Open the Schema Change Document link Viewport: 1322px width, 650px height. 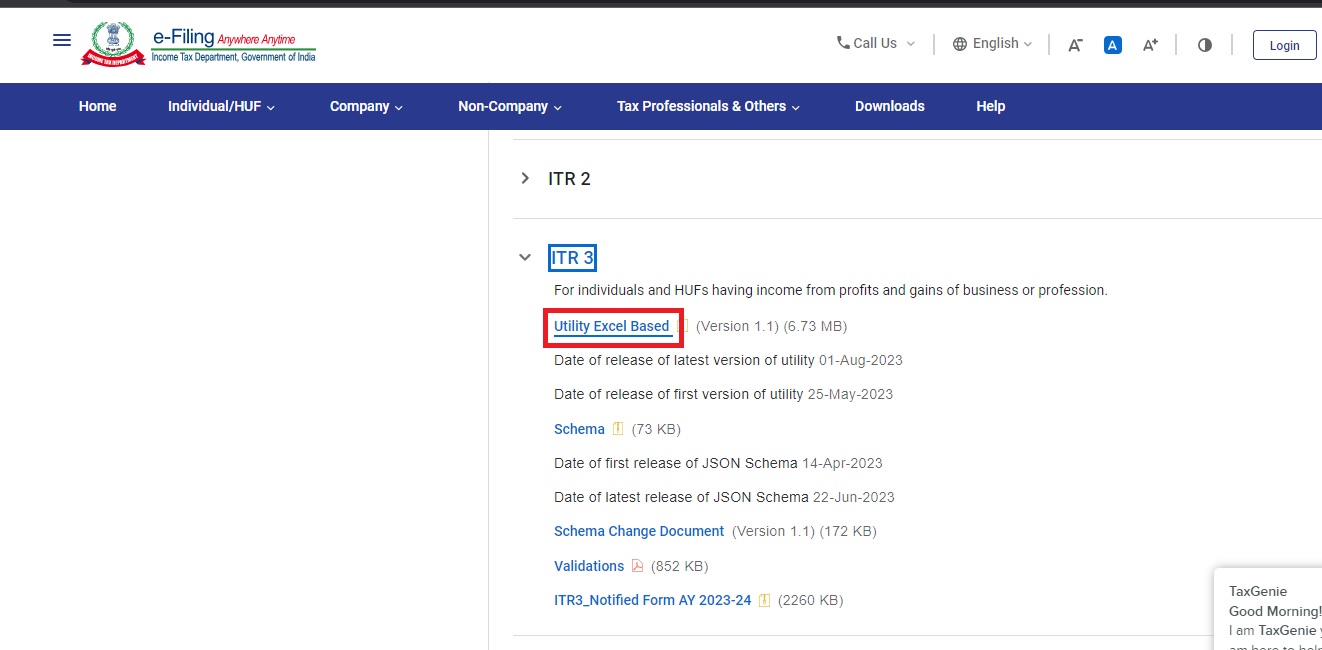pyautogui.click(x=639, y=531)
